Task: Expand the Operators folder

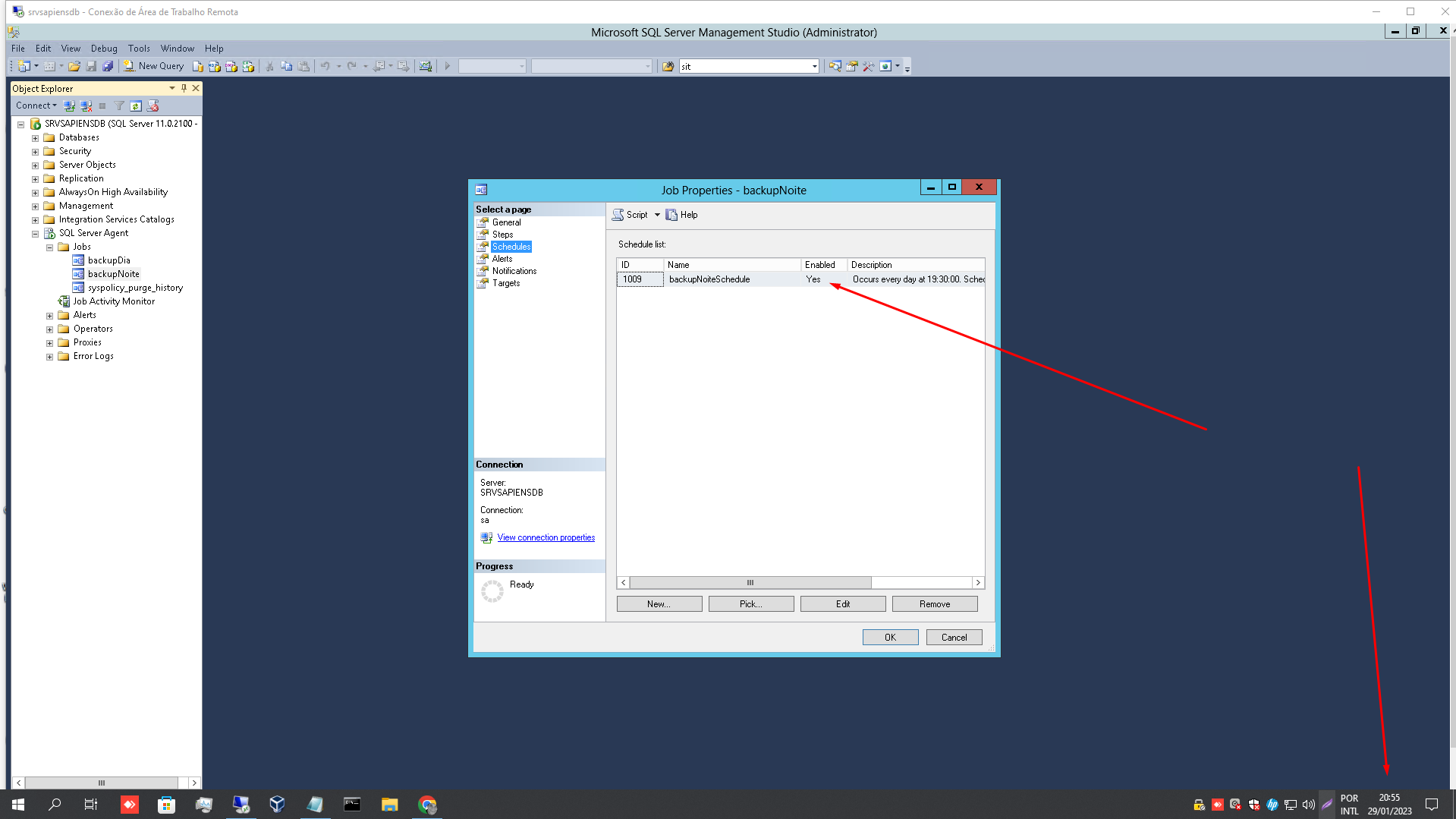Action: coord(49,329)
